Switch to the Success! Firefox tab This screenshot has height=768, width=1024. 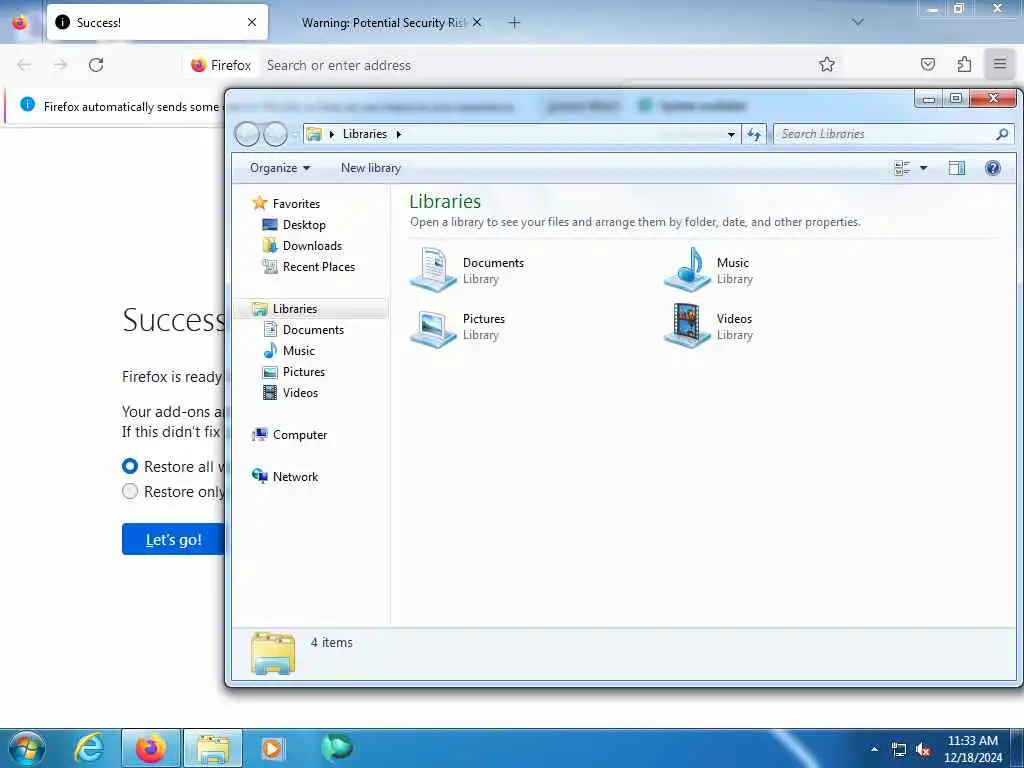coord(157,22)
